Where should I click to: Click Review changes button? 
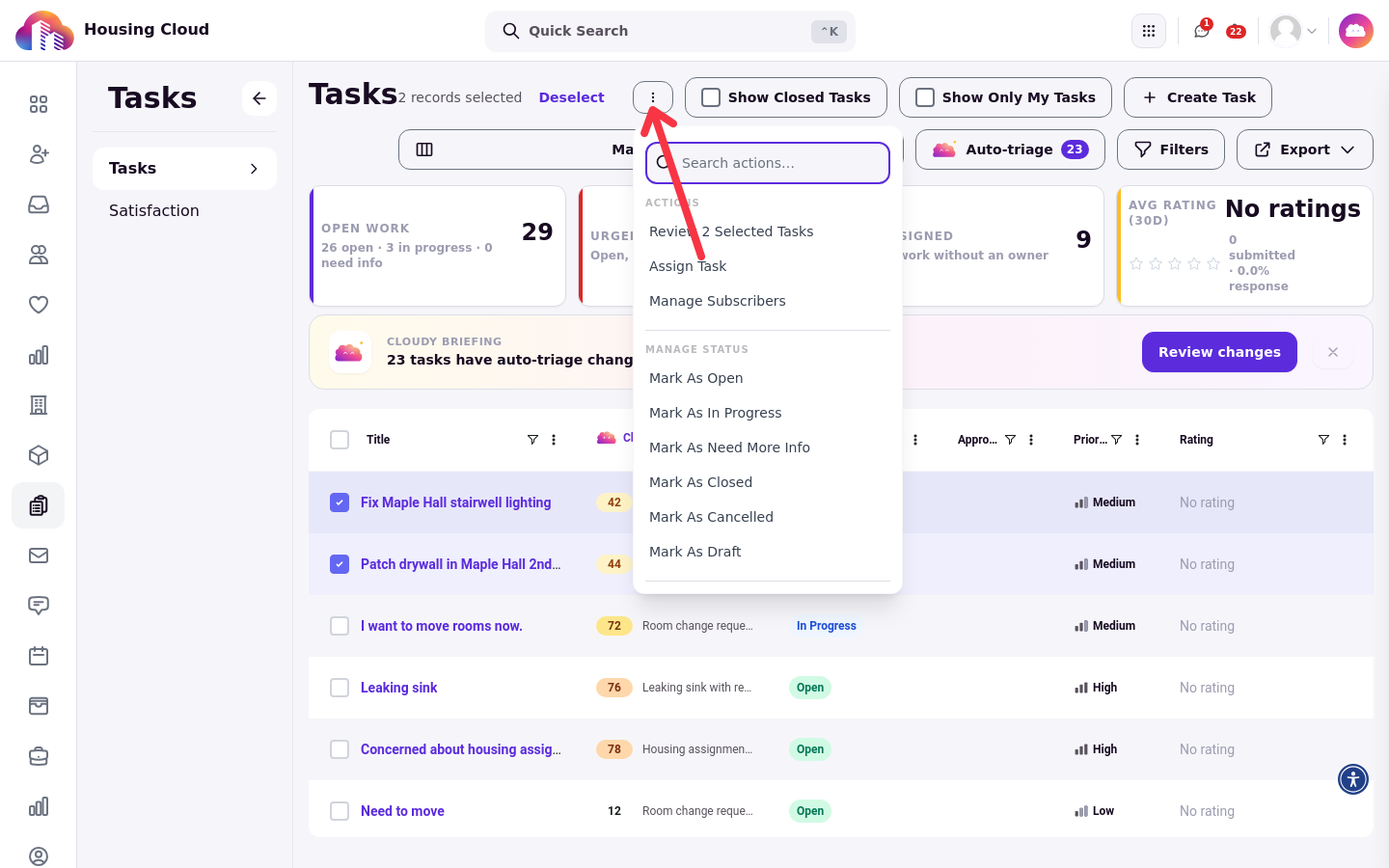pyautogui.click(x=1219, y=352)
